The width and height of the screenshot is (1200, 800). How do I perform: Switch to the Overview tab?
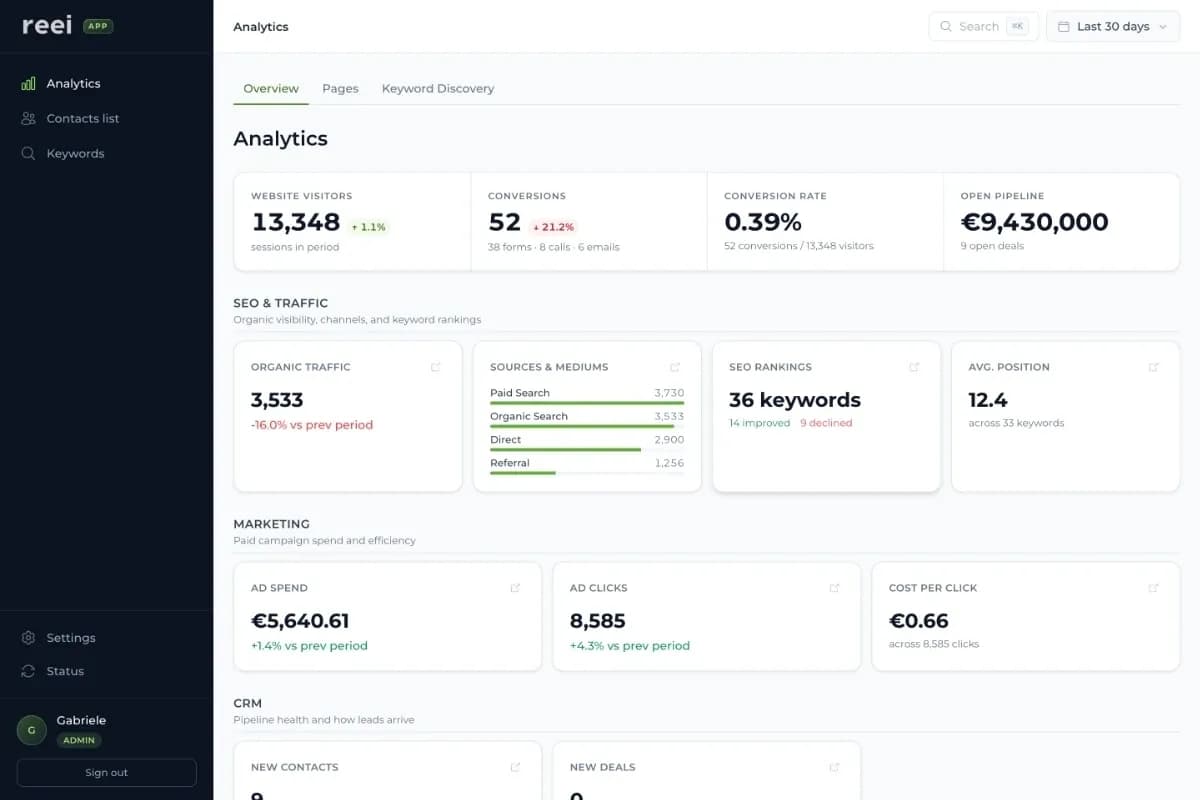[271, 89]
